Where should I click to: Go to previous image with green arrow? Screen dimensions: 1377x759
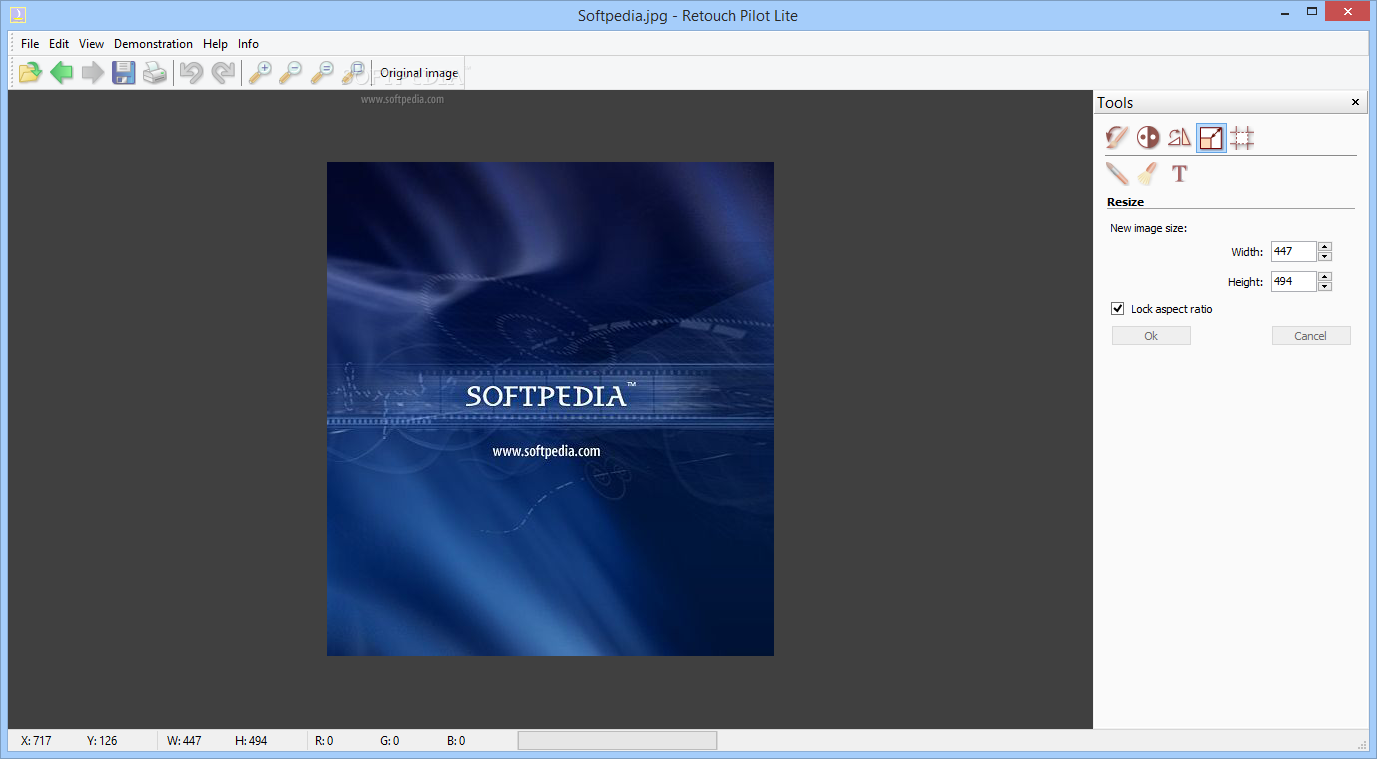pyautogui.click(x=62, y=72)
